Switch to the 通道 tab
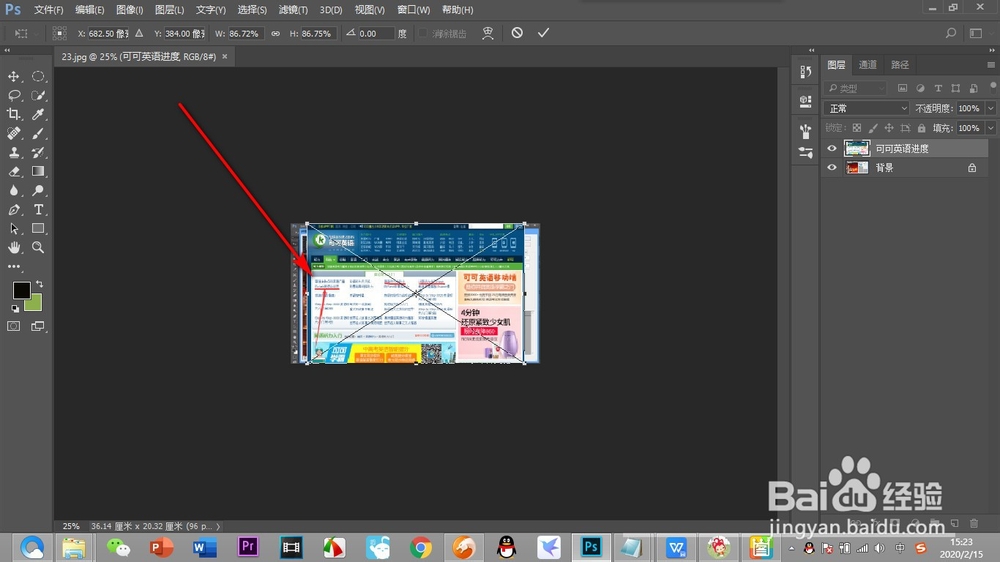Image resolution: width=1000 pixels, height=562 pixels. [867, 65]
